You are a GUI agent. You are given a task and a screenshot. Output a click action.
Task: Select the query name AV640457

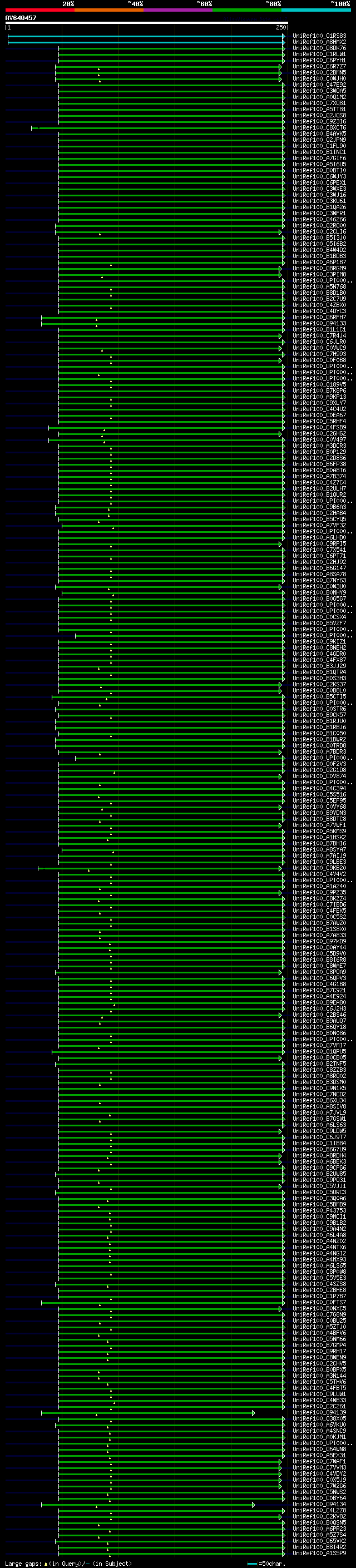(21, 18)
